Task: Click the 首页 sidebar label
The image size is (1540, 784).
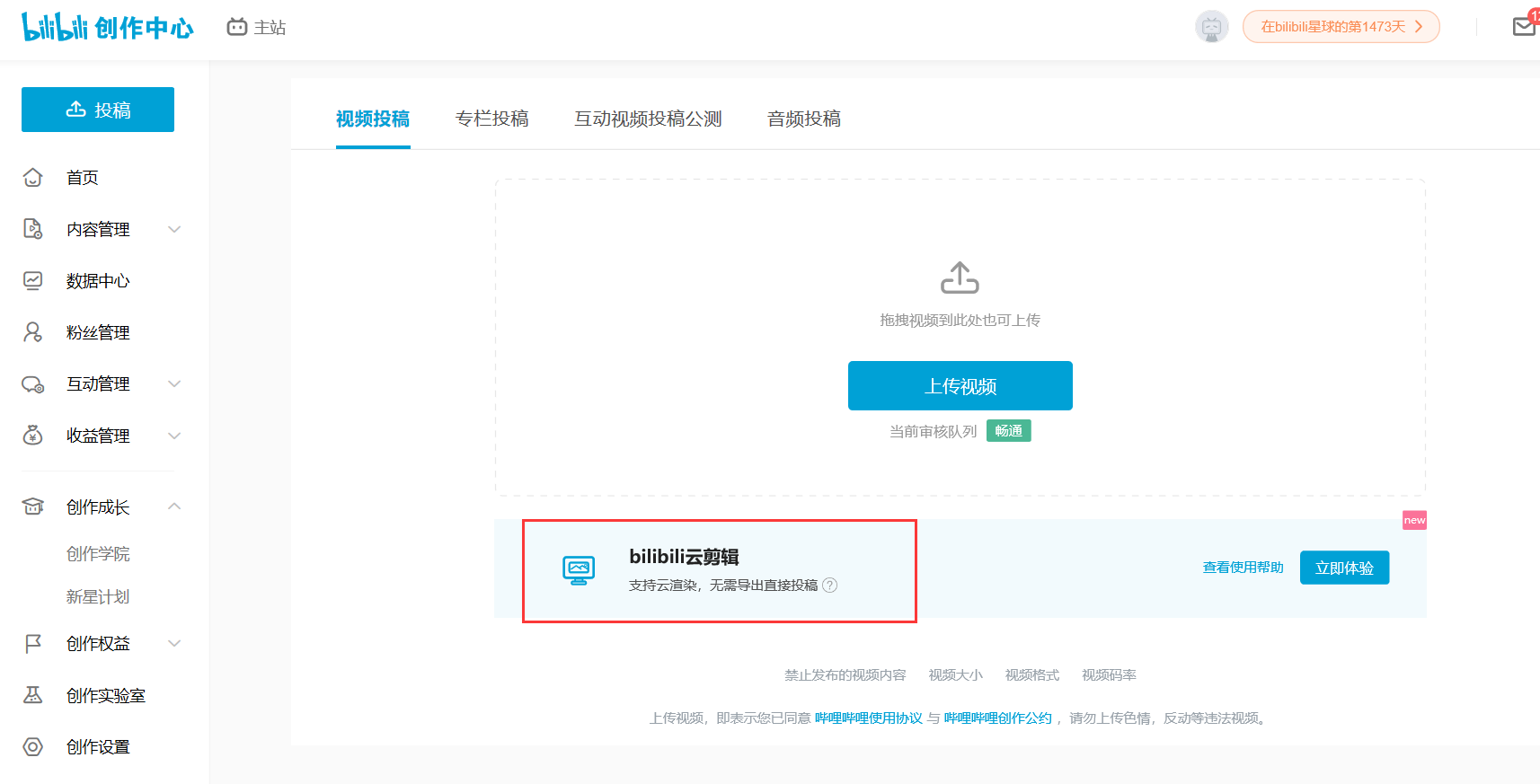Action: [x=83, y=178]
